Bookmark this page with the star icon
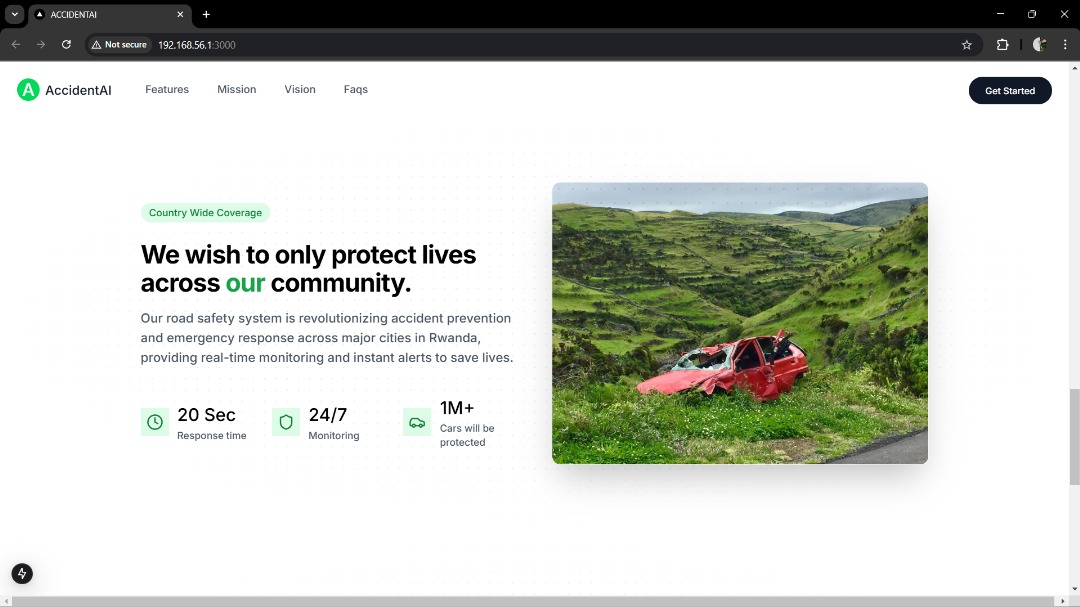1080x607 pixels. click(966, 45)
